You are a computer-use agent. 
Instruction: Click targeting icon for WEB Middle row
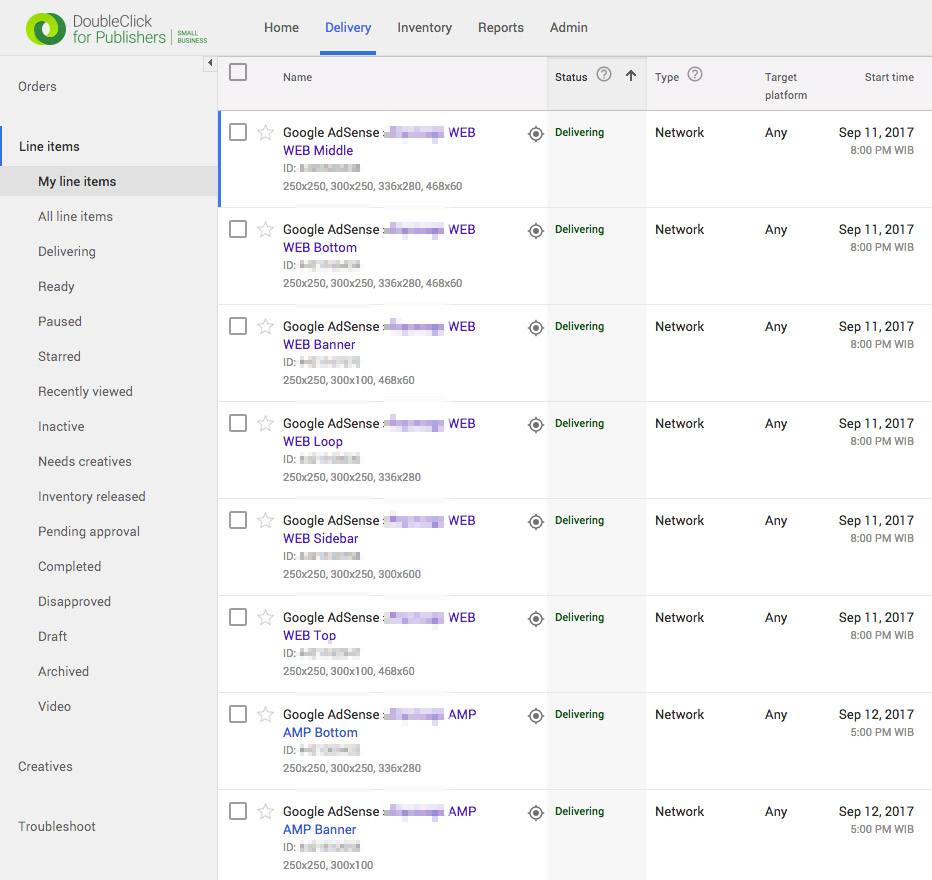pos(536,134)
